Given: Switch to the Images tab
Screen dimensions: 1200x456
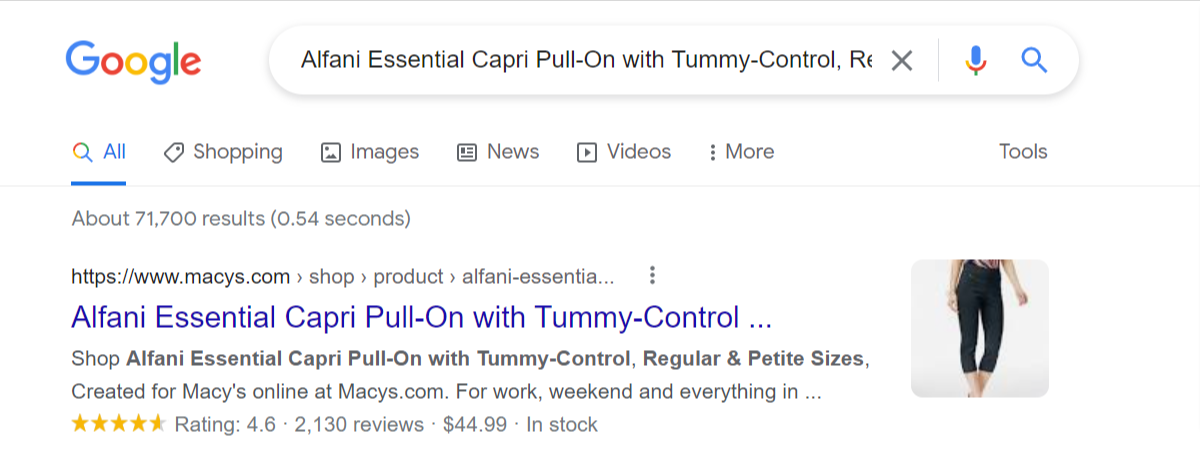Looking at the screenshot, I should tap(369, 152).
